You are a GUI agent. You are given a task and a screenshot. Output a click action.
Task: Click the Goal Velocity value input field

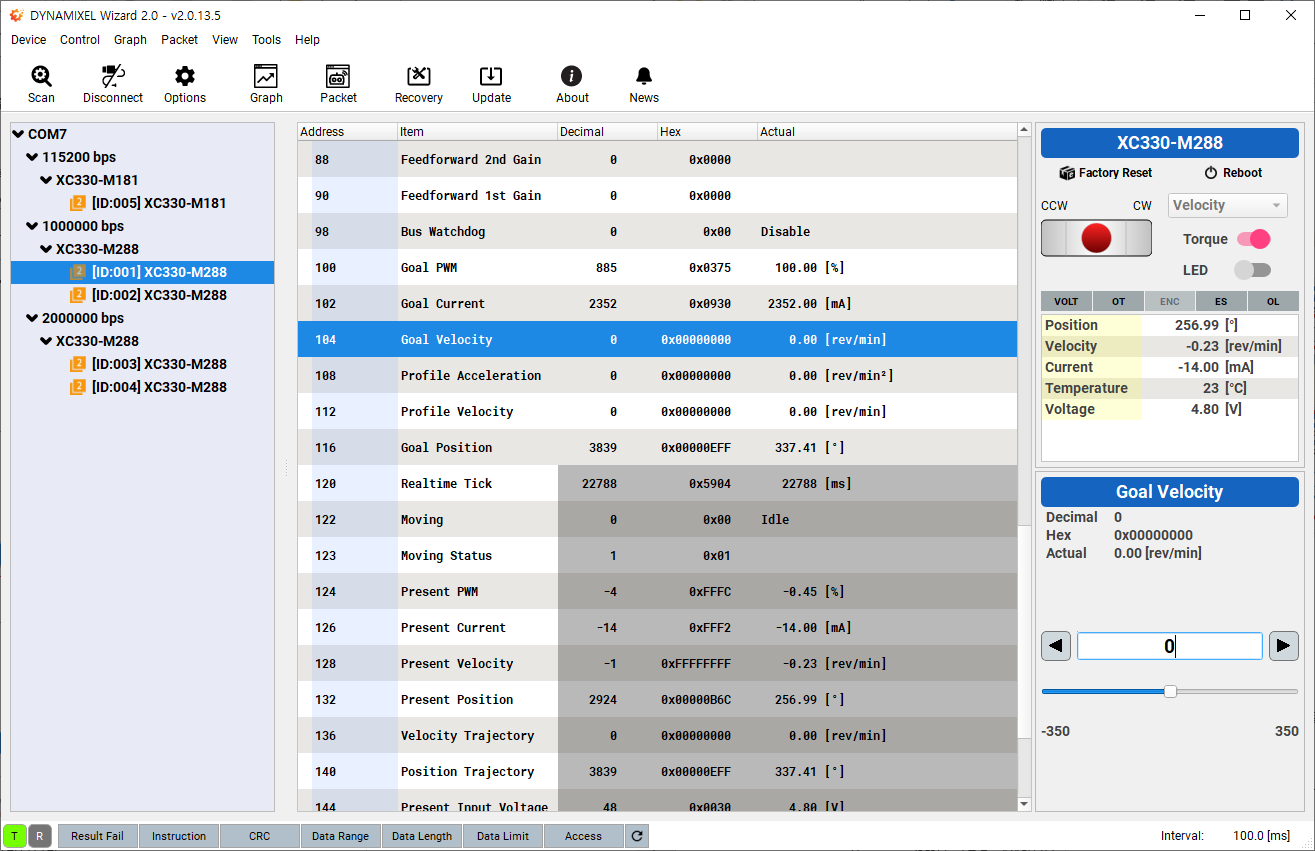pyautogui.click(x=1170, y=646)
